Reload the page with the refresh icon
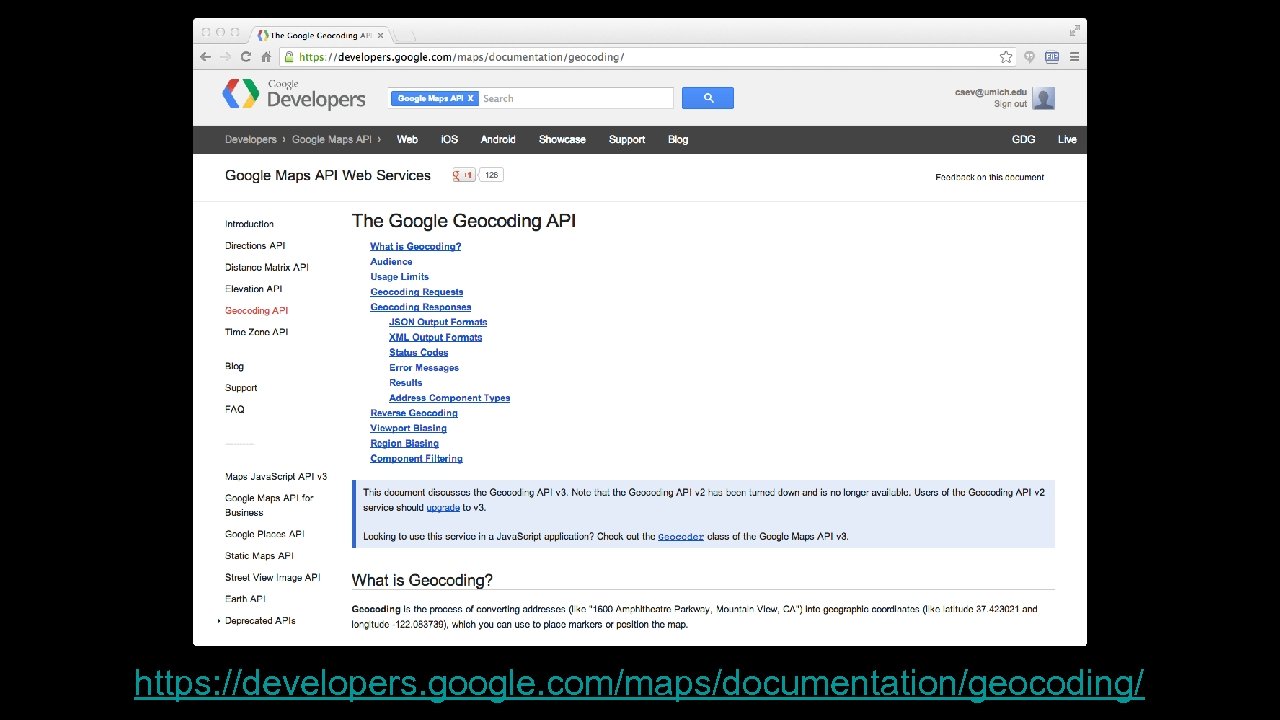Screen dimensions: 1280x720 click(x=245, y=57)
